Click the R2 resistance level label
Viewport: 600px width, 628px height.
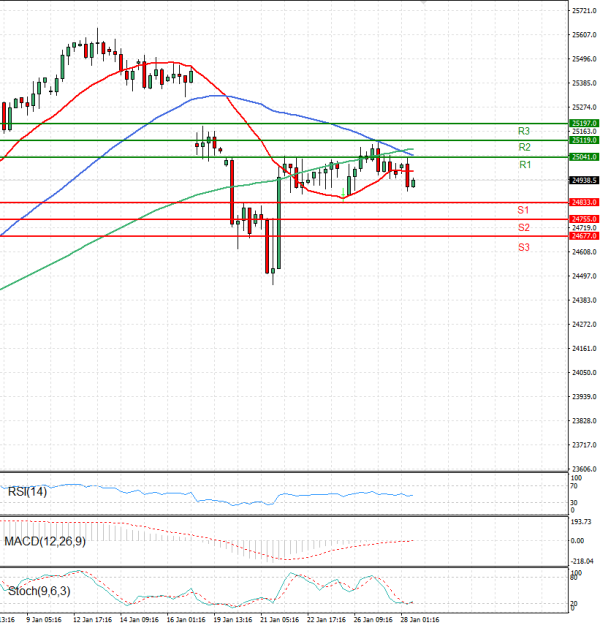(524, 147)
